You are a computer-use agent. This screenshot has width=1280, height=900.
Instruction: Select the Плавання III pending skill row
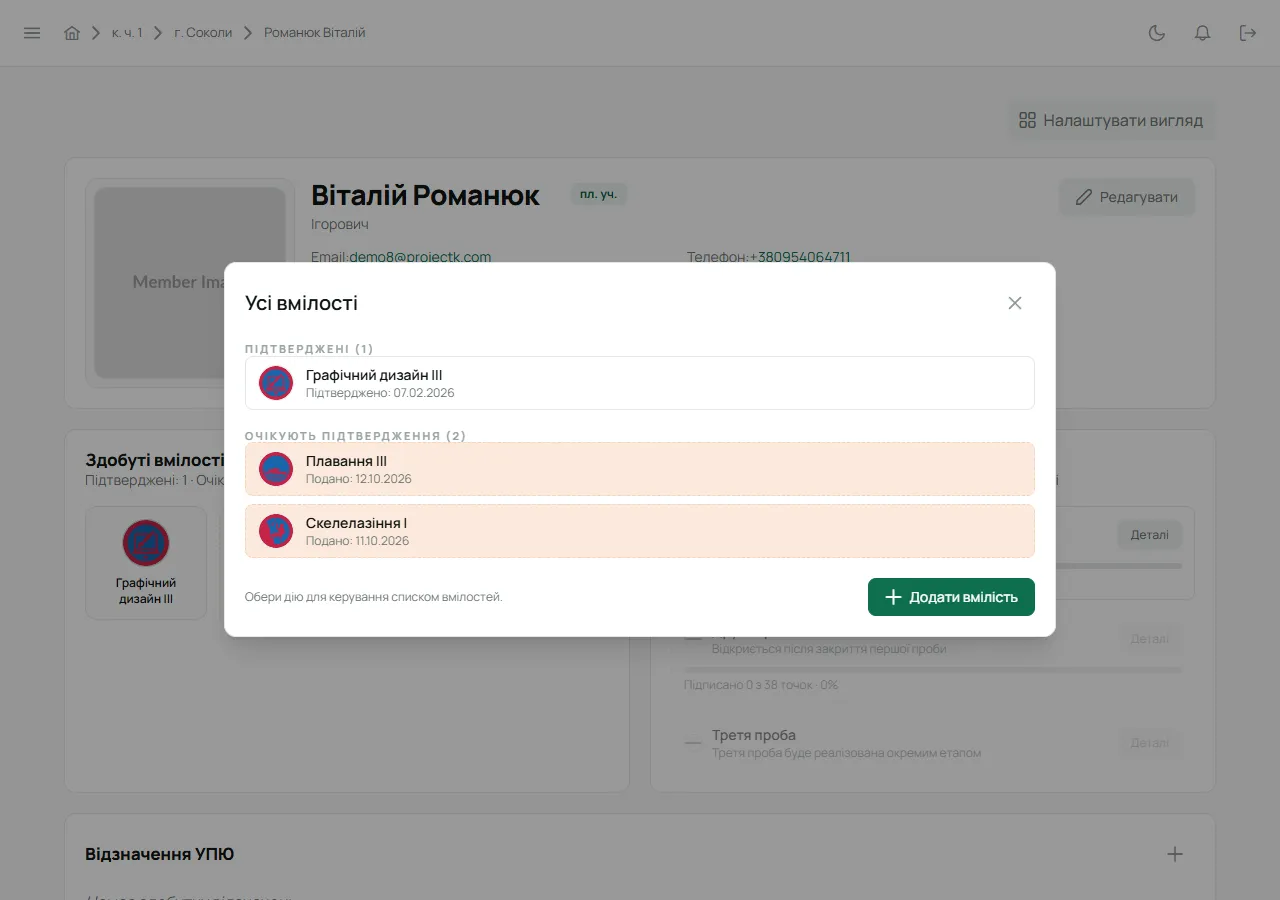(x=640, y=469)
